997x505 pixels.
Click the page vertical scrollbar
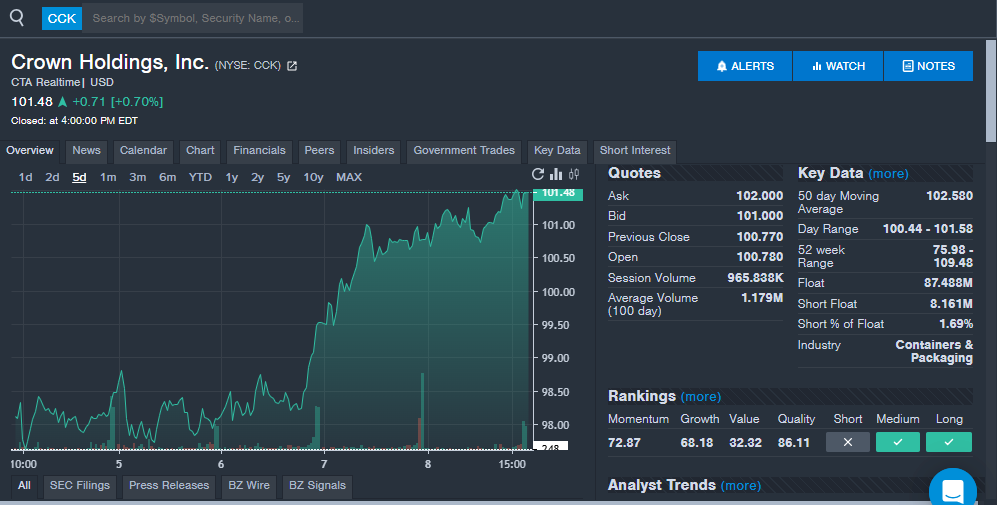click(x=991, y=92)
